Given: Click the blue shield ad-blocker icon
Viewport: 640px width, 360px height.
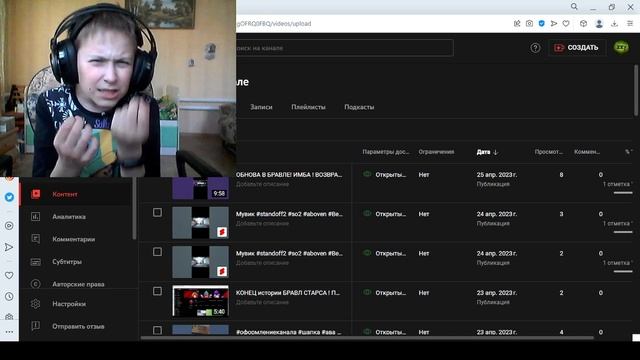Looking at the screenshot, I should tap(541, 24).
